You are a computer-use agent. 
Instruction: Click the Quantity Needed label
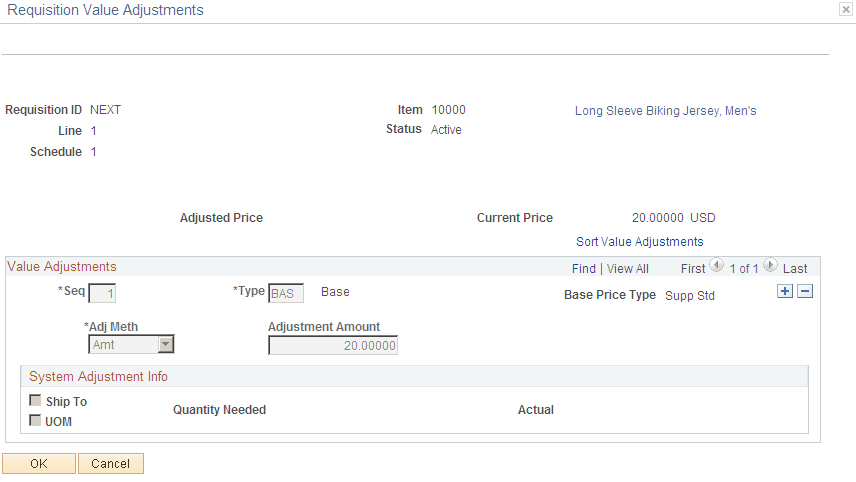click(219, 410)
